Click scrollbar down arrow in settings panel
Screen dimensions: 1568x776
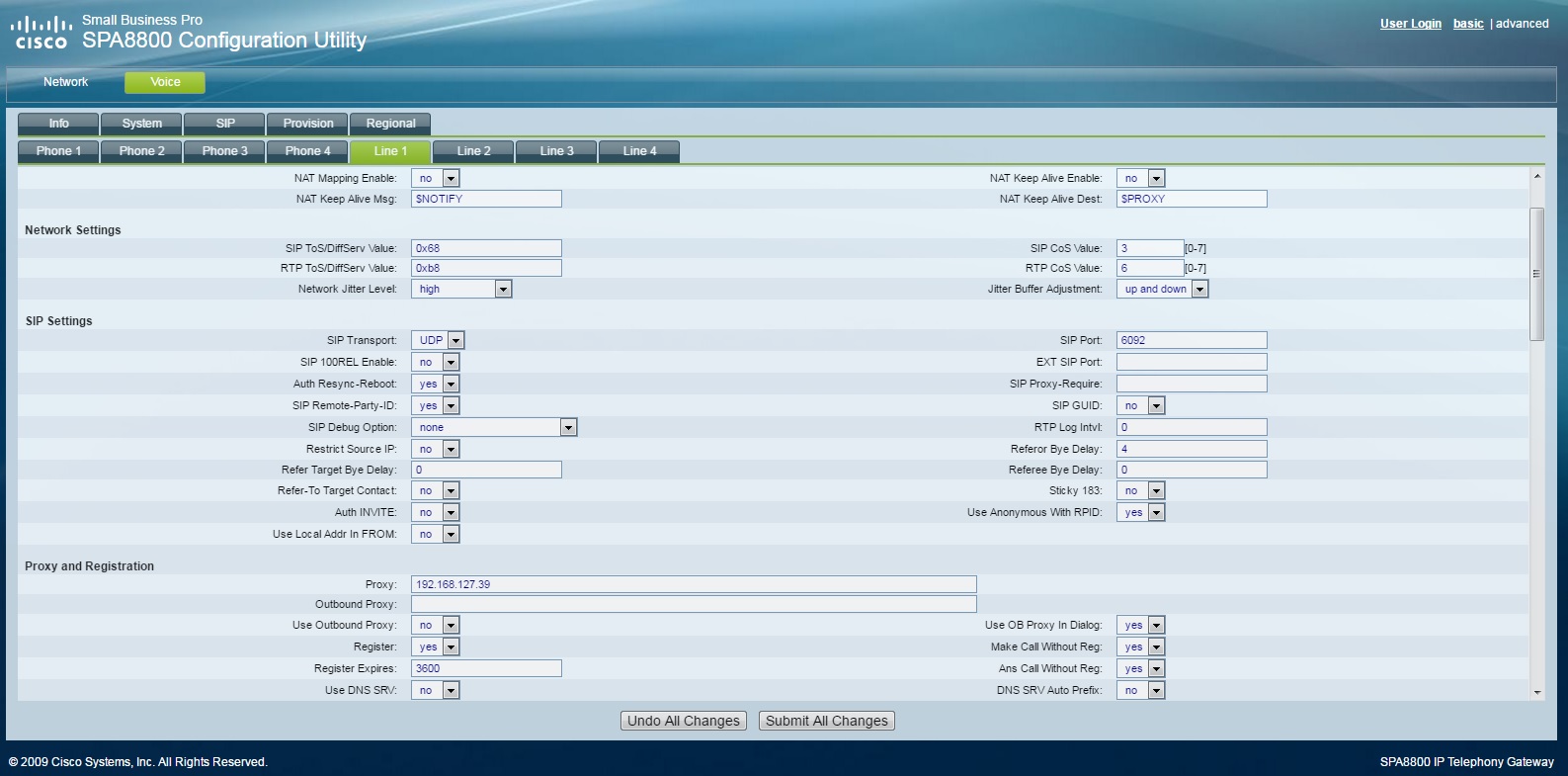(1536, 693)
